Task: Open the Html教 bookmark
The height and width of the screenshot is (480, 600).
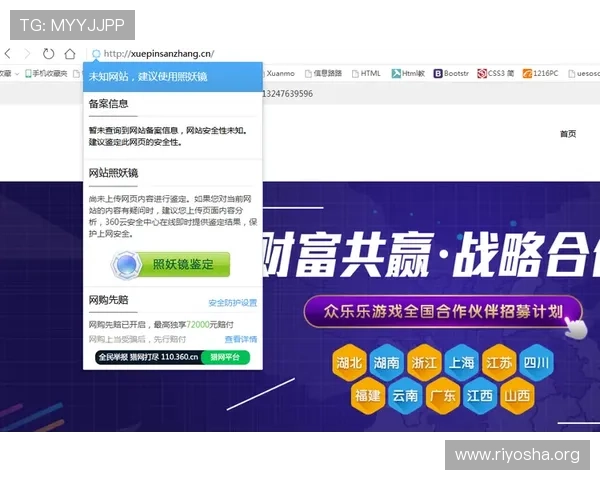Action: point(408,73)
